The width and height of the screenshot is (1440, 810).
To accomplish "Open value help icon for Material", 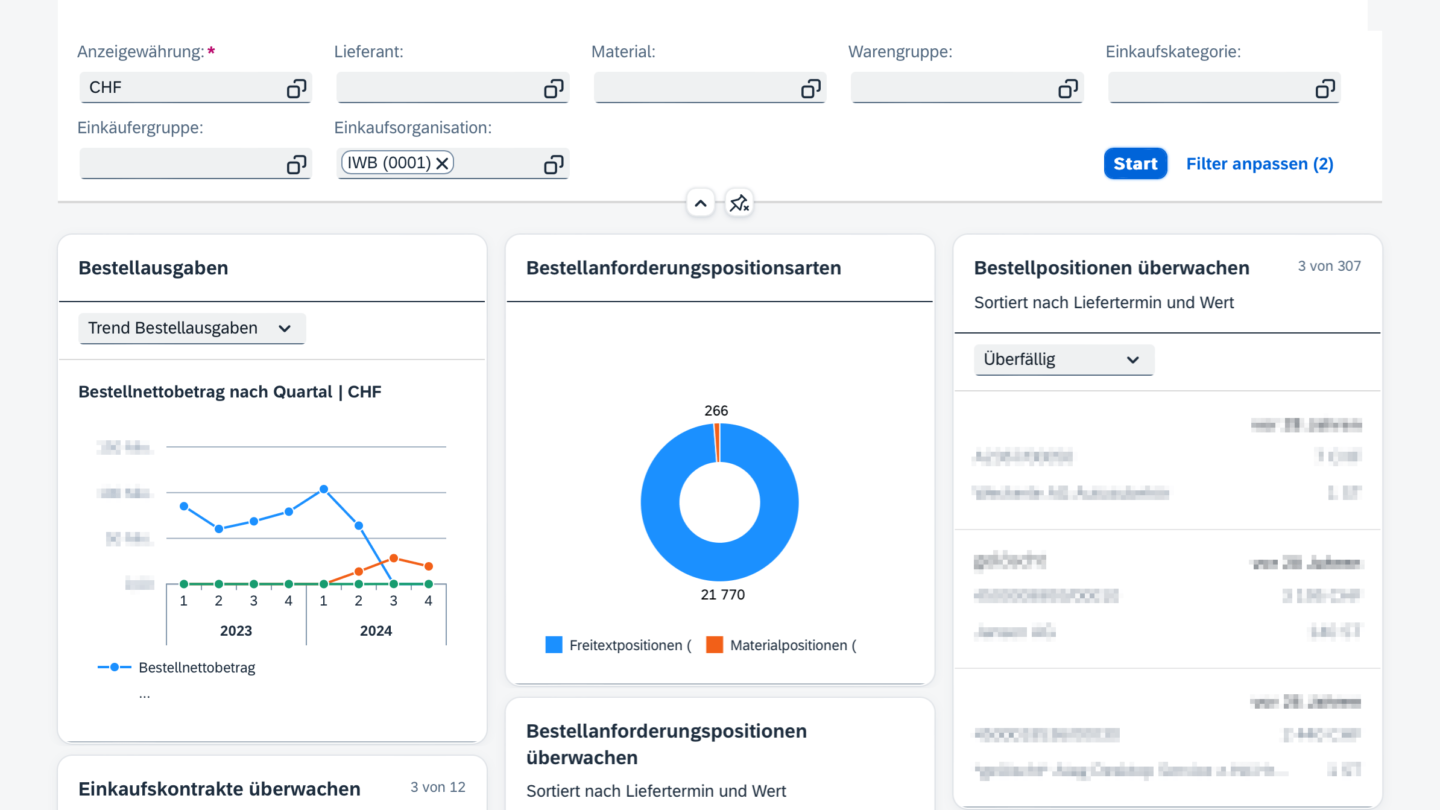I will [x=810, y=89].
